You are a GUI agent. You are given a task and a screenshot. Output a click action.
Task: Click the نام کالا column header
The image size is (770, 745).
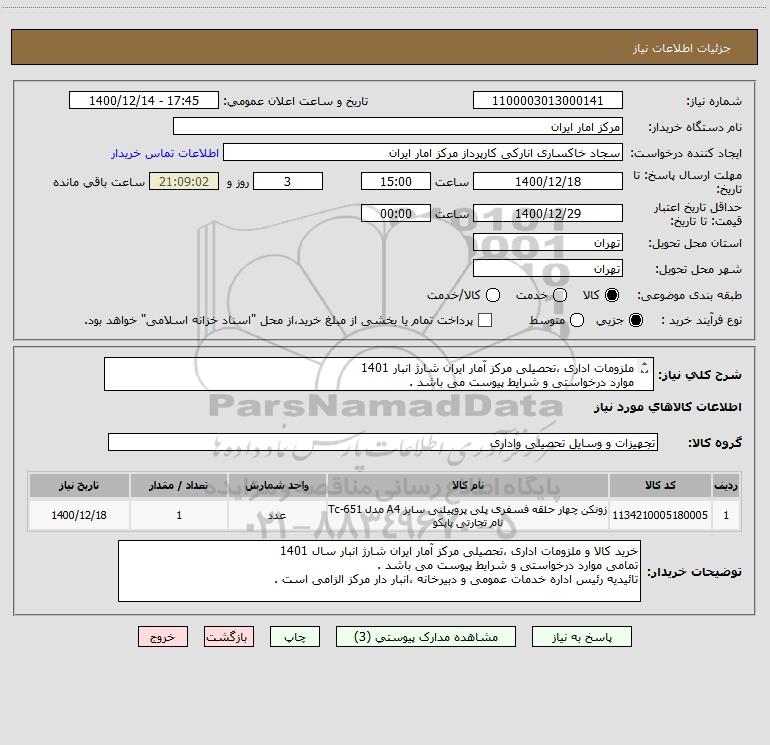point(468,485)
